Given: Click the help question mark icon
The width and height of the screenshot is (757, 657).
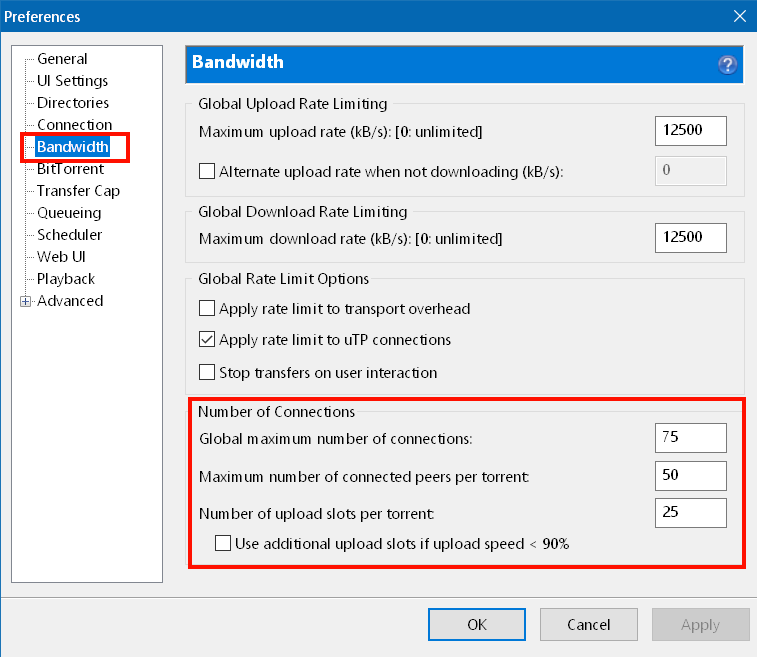Looking at the screenshot, I should (727, 65).
